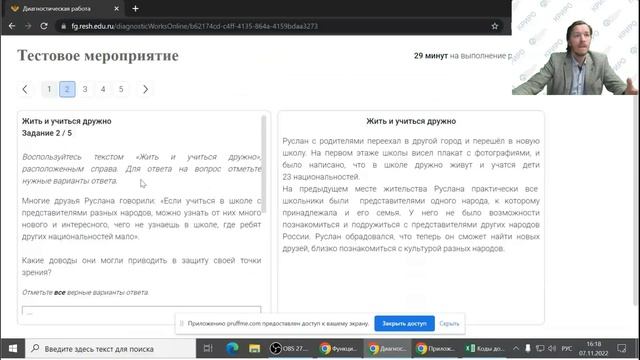Open the Windows Start menu
The width and height of the screenshot is (640, 360).
pos(13,349)
